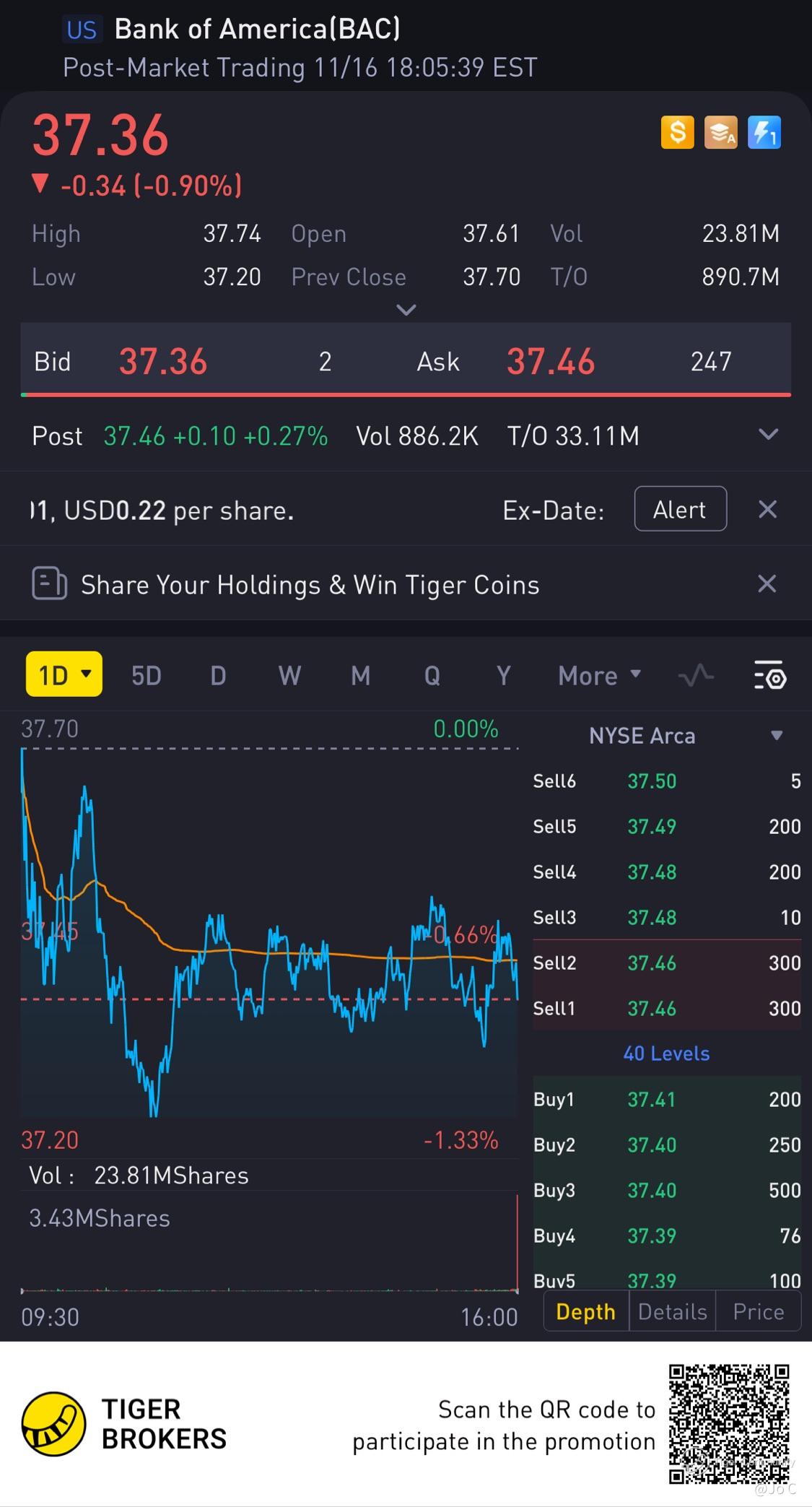
Task: Select the Sell4 37.48 order book row
Action: [x=667, y=872]
